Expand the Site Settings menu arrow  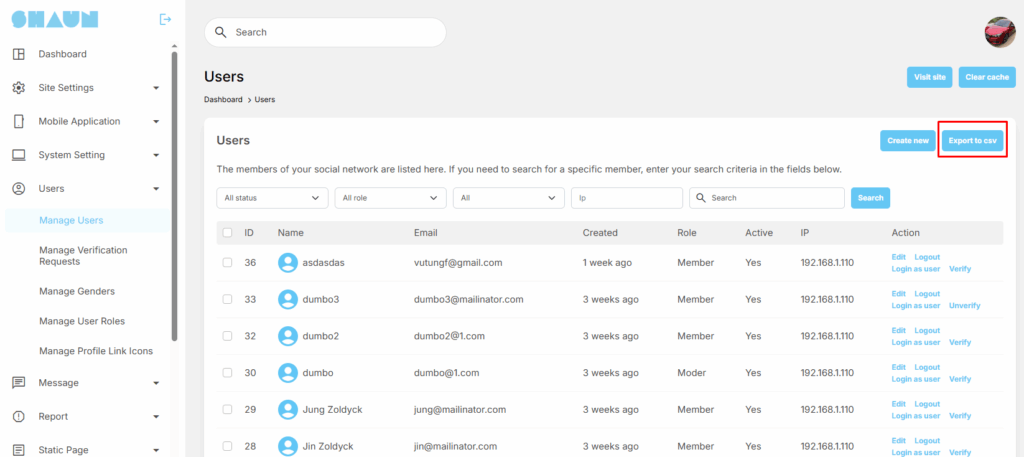coord(156,88)
